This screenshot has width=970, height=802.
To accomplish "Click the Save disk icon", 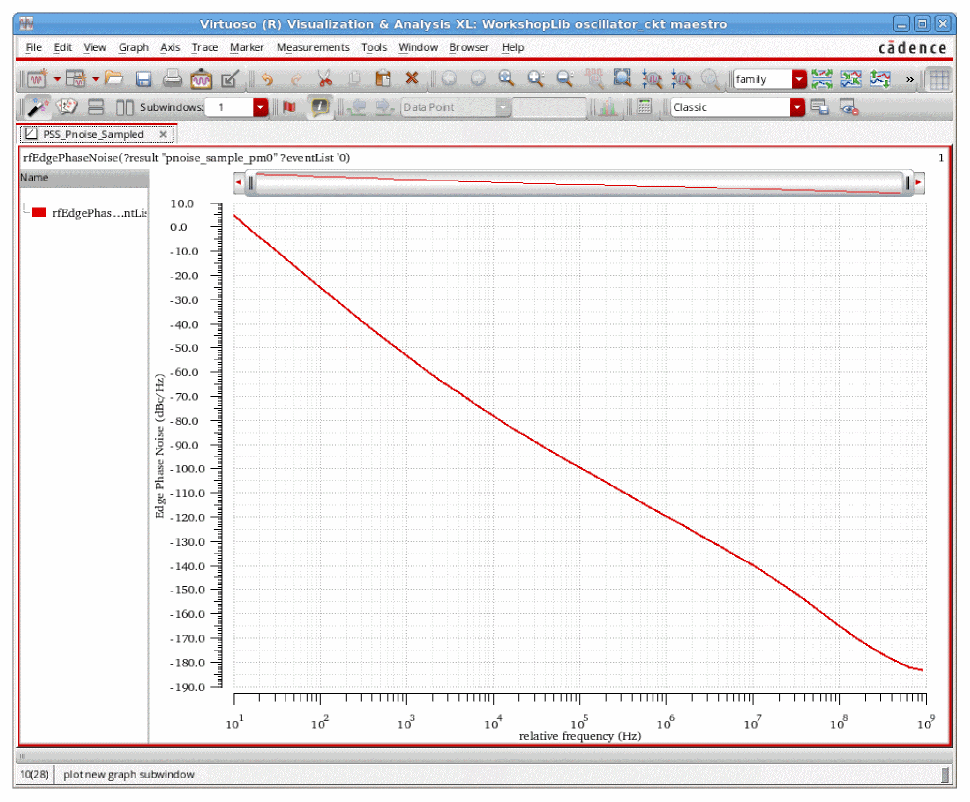I will coord(144,79).
